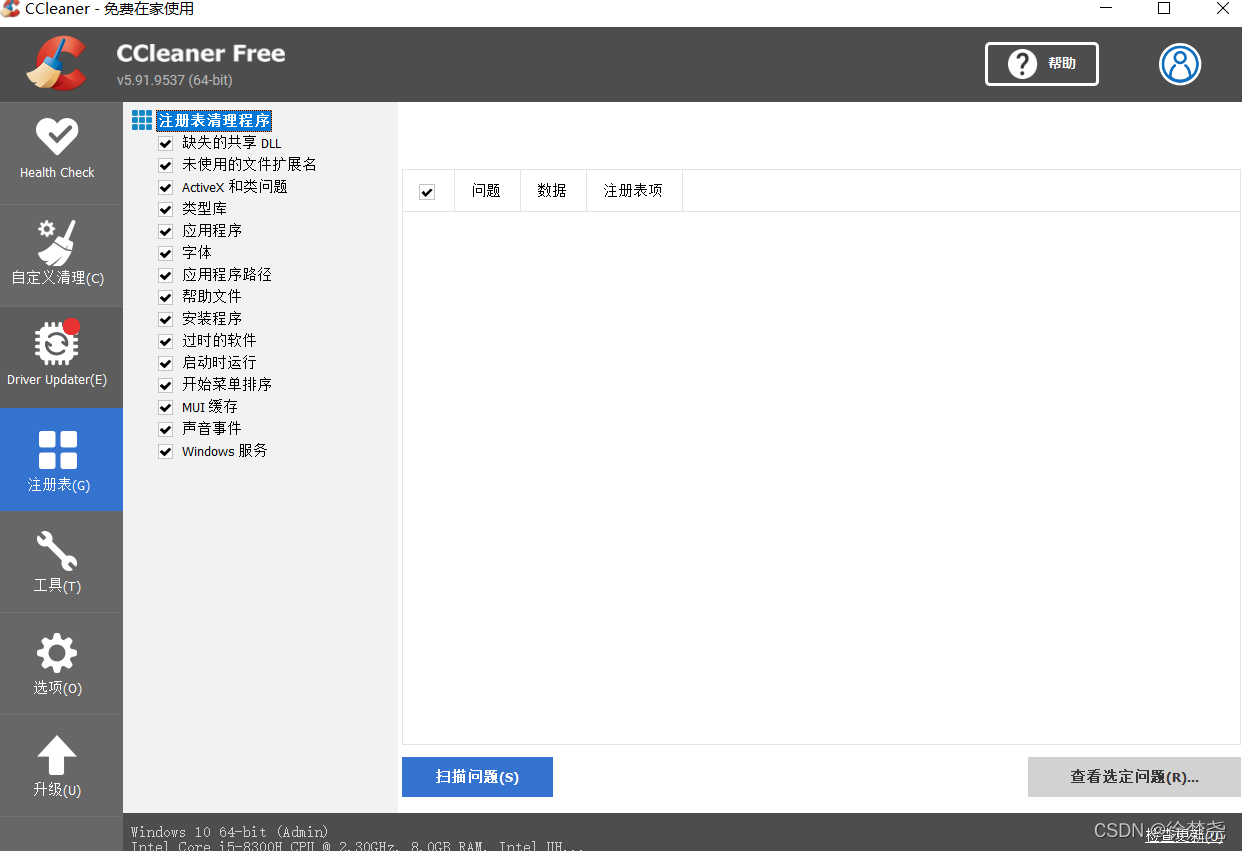Toggle Application Paths (应用程序路径) checkbox
This screenshot has height=851, width=1242.
[166, 275]
